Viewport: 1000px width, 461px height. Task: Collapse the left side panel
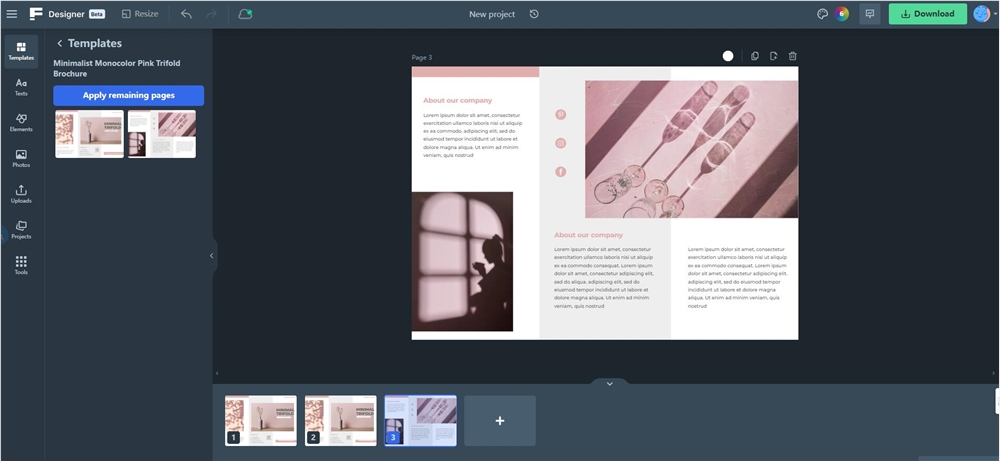211,256
